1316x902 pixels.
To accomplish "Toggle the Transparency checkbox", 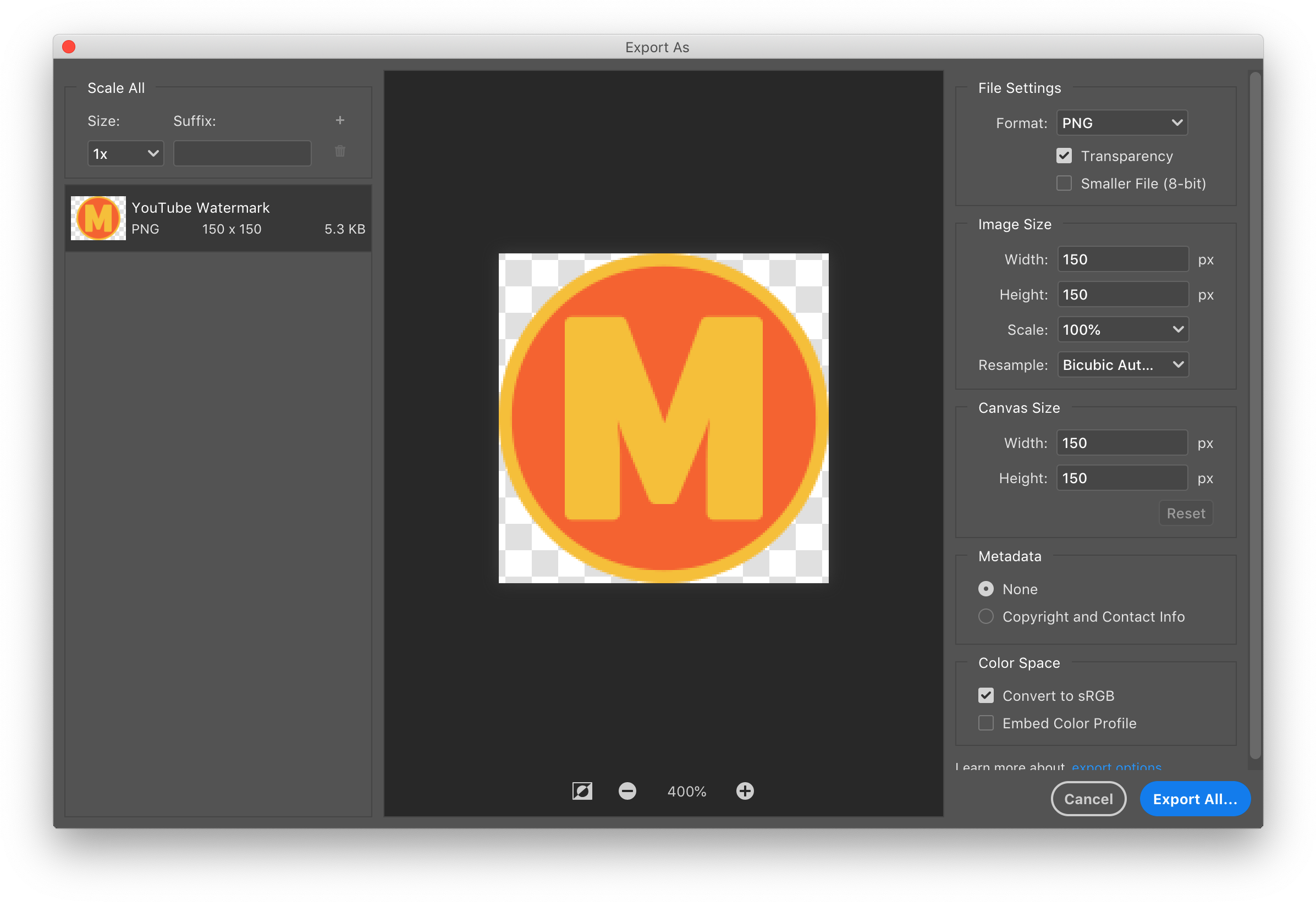I will (x=1064, y=156).
